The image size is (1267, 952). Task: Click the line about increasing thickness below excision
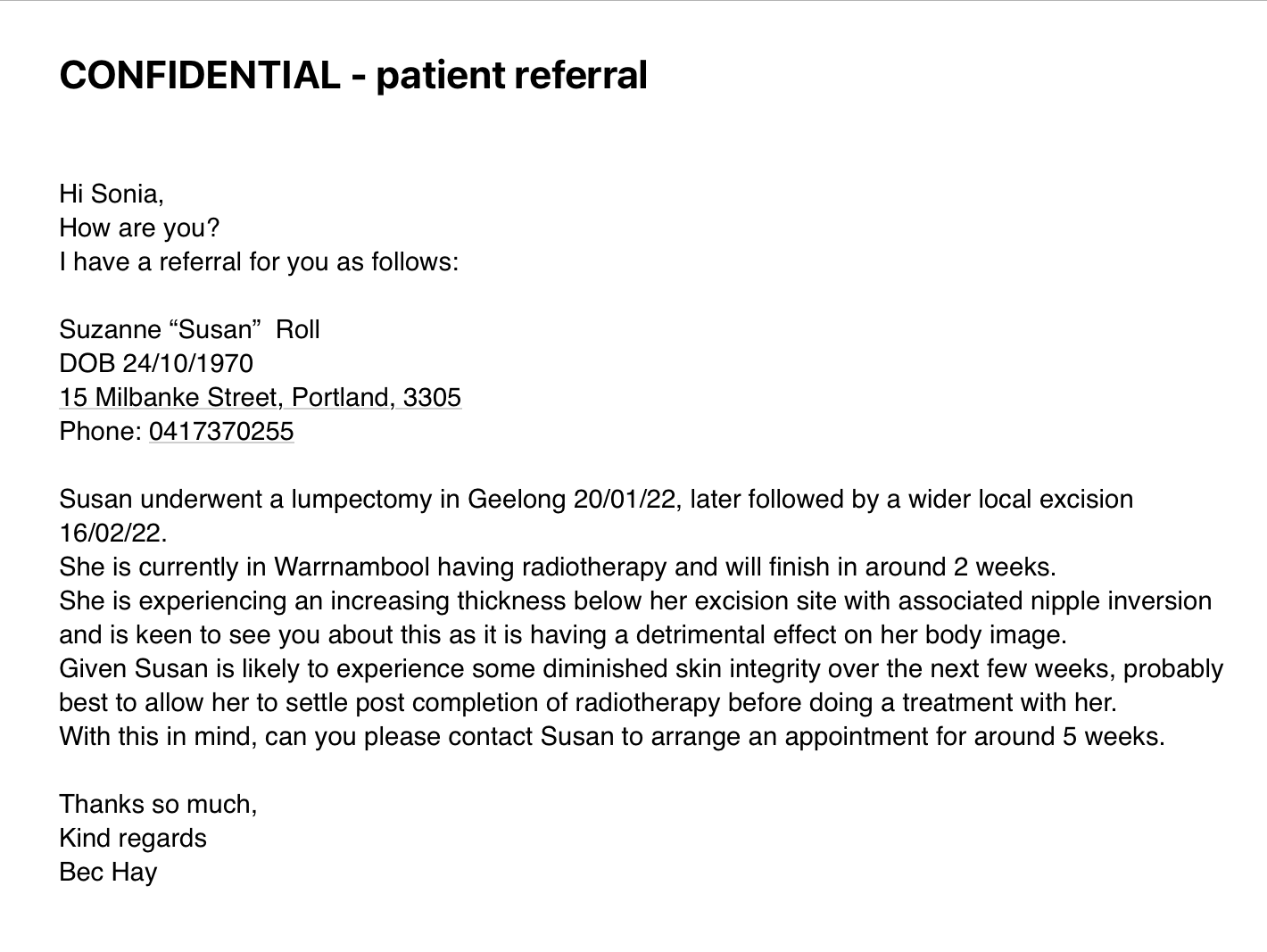pyautogui.click(x=635, y=600)
